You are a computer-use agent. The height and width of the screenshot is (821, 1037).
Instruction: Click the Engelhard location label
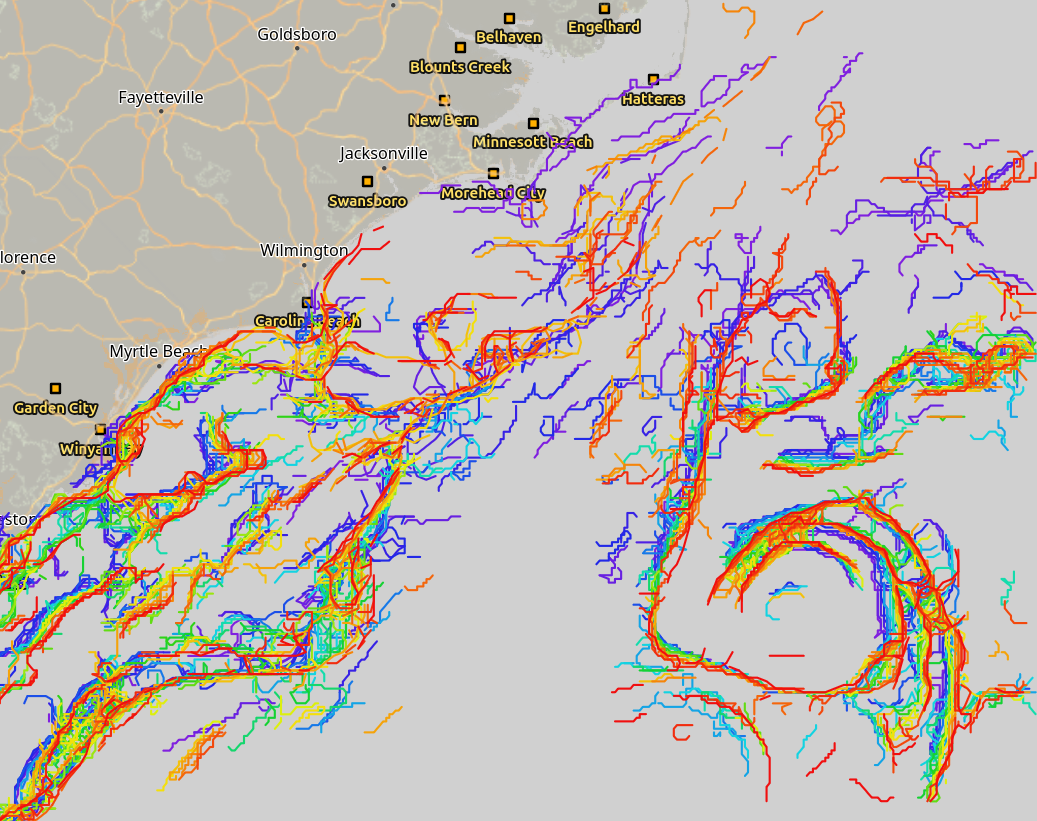[604, 27]
